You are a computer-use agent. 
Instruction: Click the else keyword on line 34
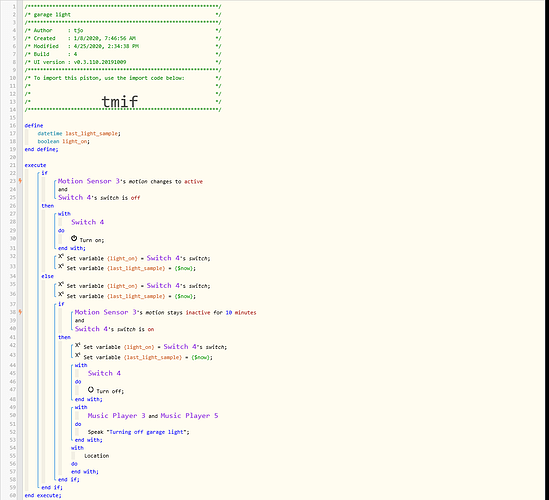[x=48, y=276]
